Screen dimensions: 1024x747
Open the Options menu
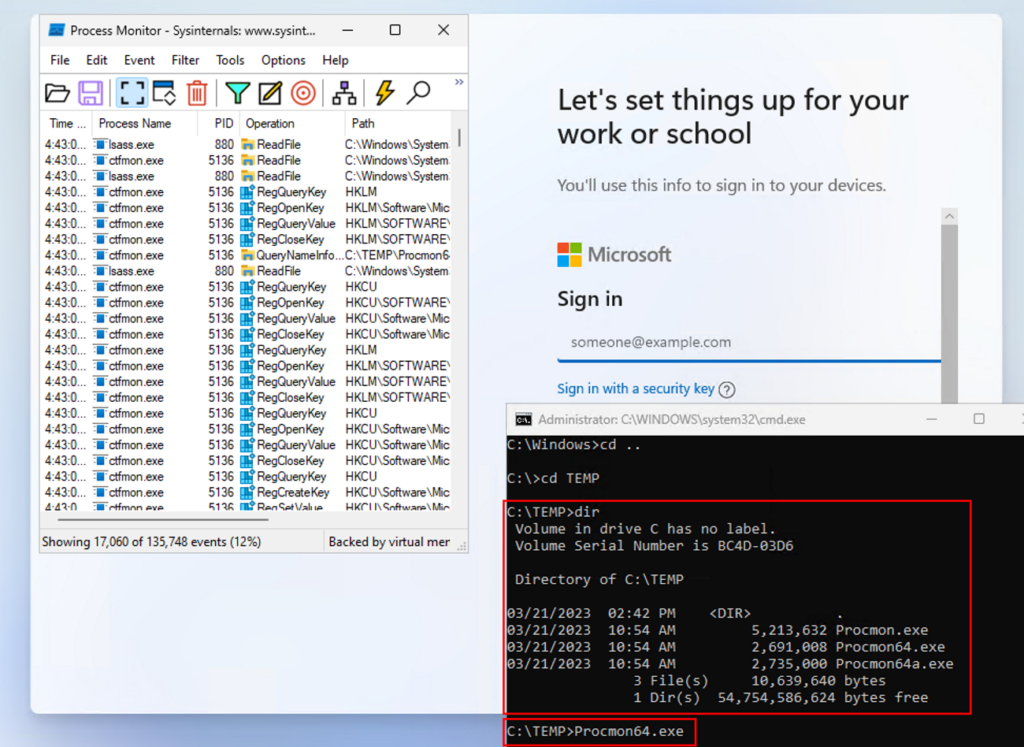[x=283, y=60]
